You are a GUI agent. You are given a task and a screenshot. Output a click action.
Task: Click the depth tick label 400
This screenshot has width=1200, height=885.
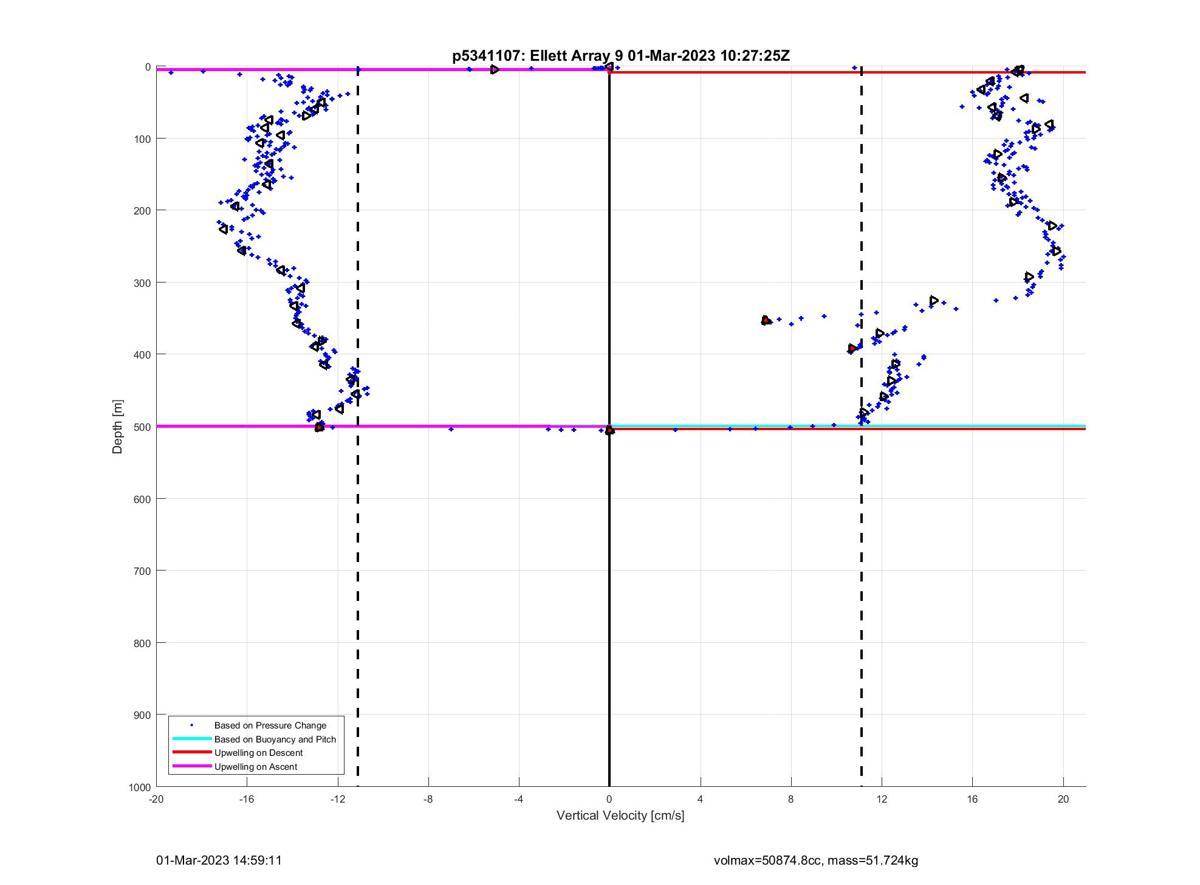tap(142, 355)
